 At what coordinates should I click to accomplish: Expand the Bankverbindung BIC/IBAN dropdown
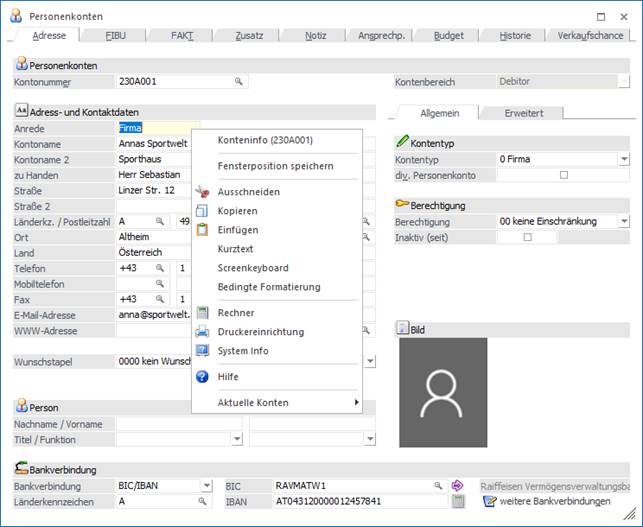pyautogui.click(x=206, y=486)
